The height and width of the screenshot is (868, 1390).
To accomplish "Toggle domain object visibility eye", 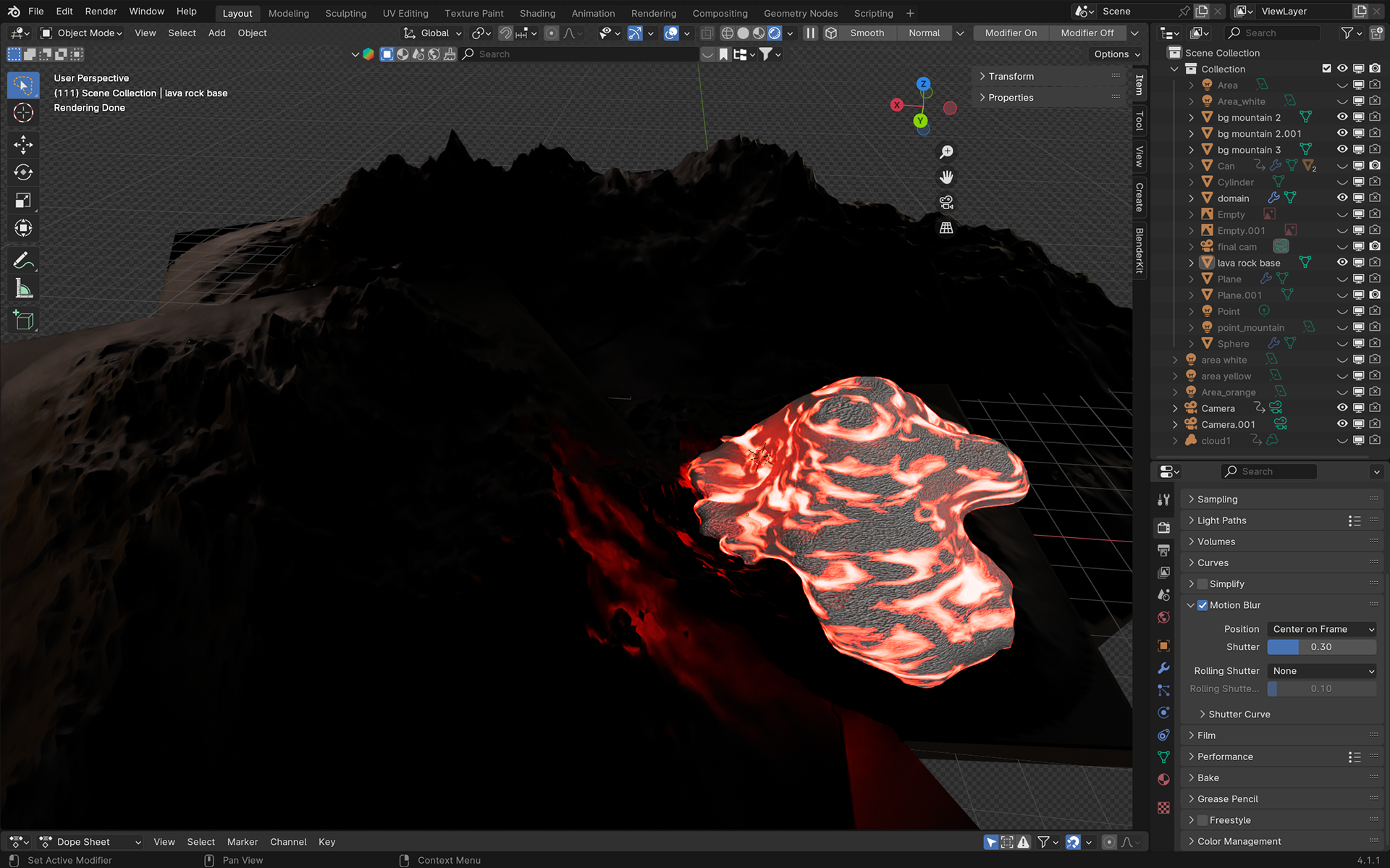I will [x=1342, y=198].
